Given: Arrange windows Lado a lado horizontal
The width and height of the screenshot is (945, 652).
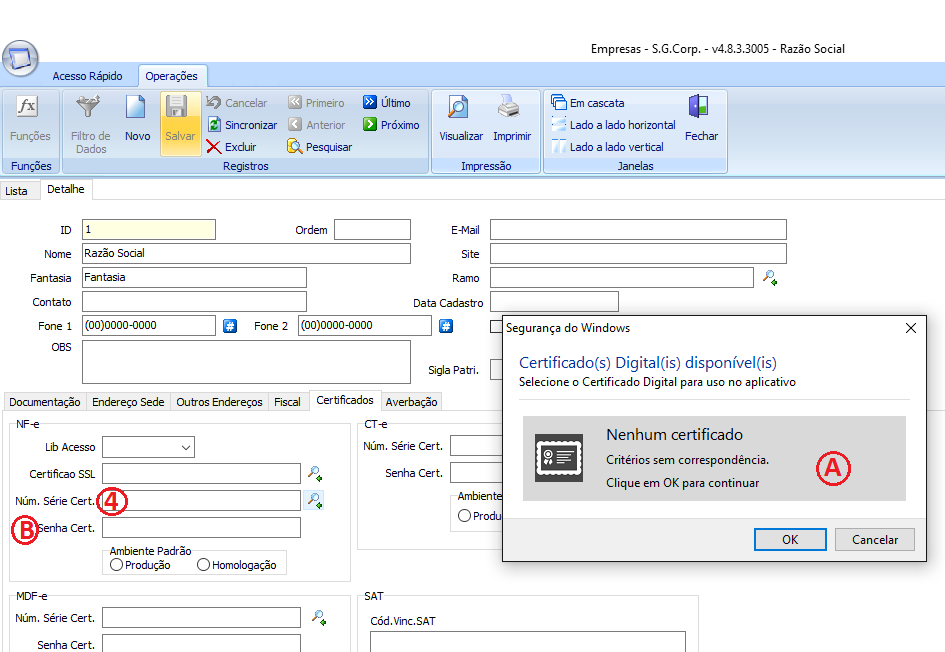Looking at the screenshot, I should (x=614, y=125).
